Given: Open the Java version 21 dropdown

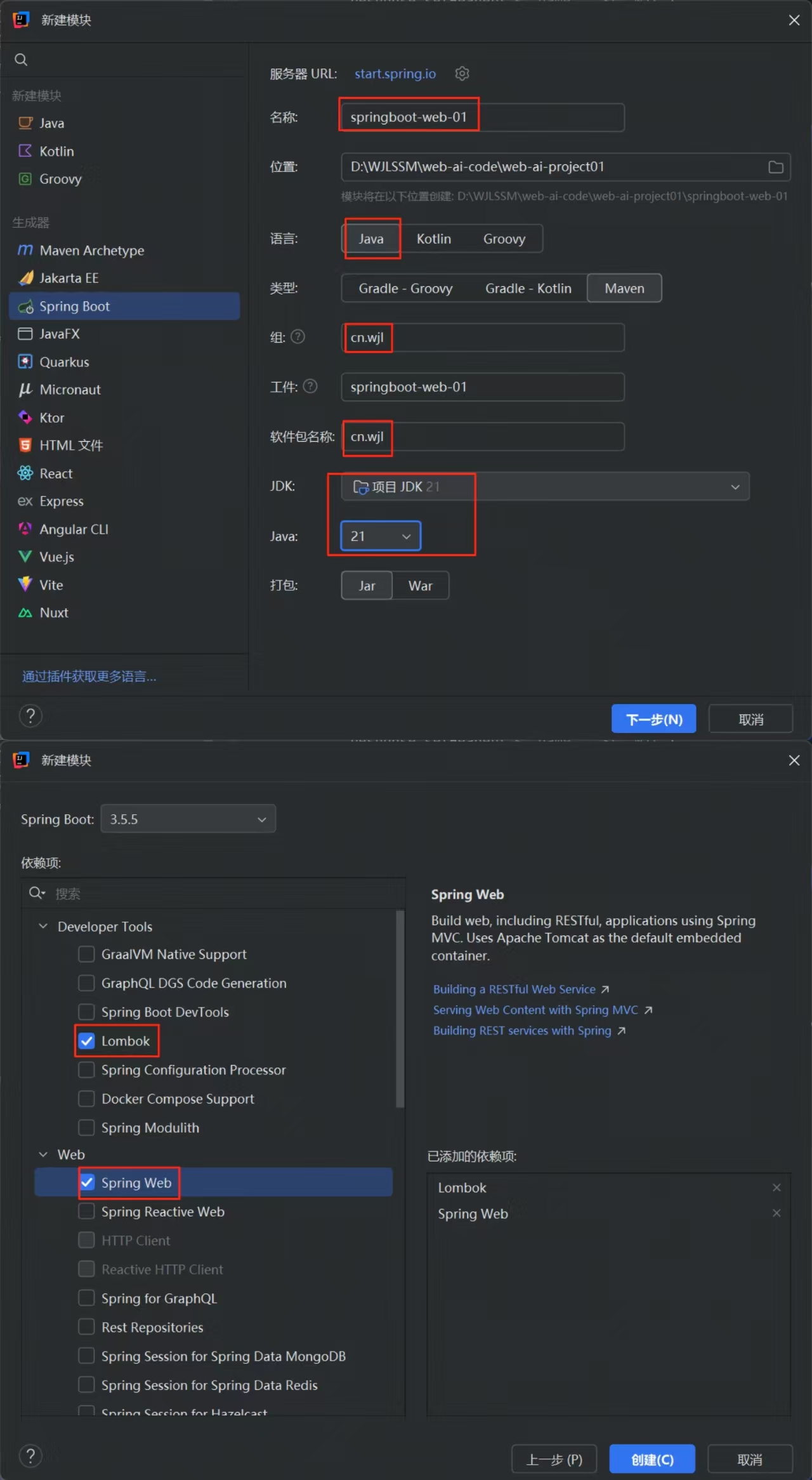Looking at the screenshot, I should point(381,536).
